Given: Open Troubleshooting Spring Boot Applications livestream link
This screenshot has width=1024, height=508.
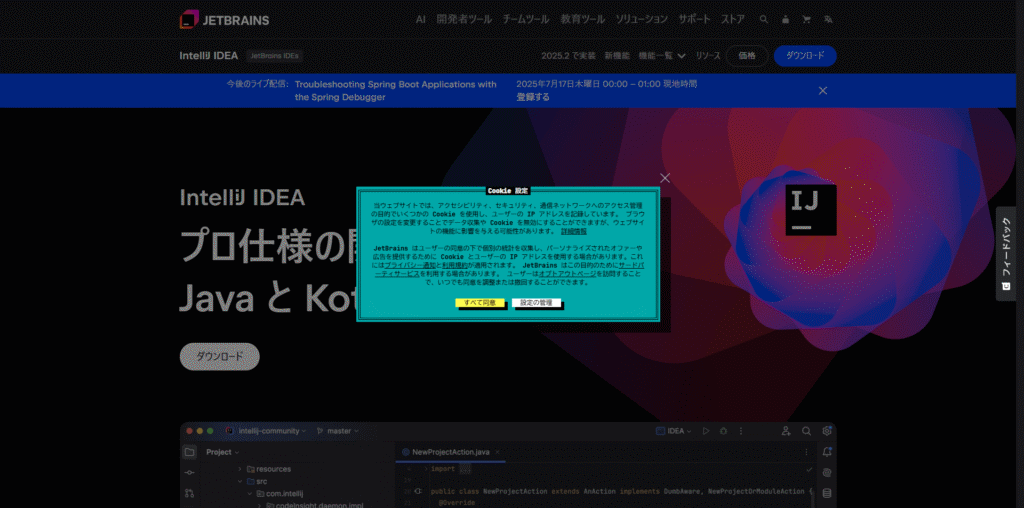Looking at the screenshot, I should [x=396, y=91].
